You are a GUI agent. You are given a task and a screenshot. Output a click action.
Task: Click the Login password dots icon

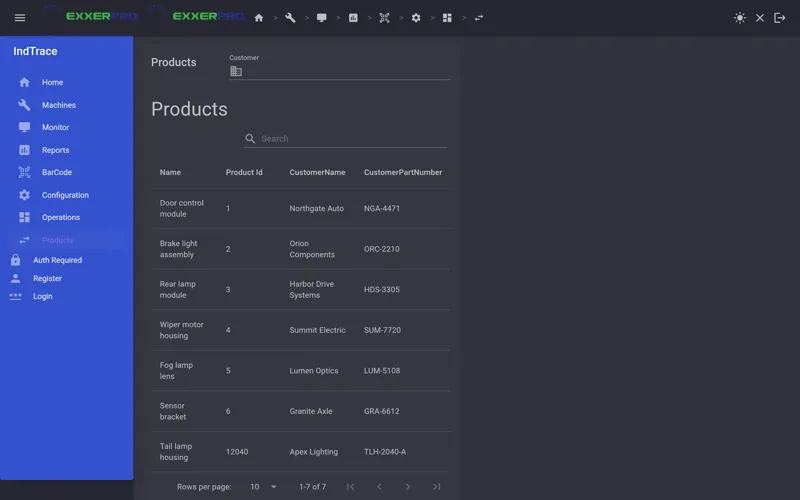[x=15, y=296]
